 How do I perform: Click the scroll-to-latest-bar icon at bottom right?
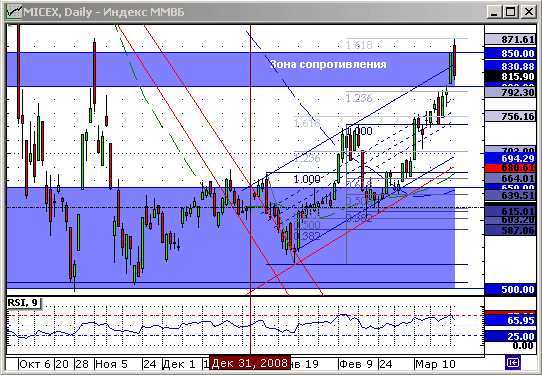tap(513, 363)
